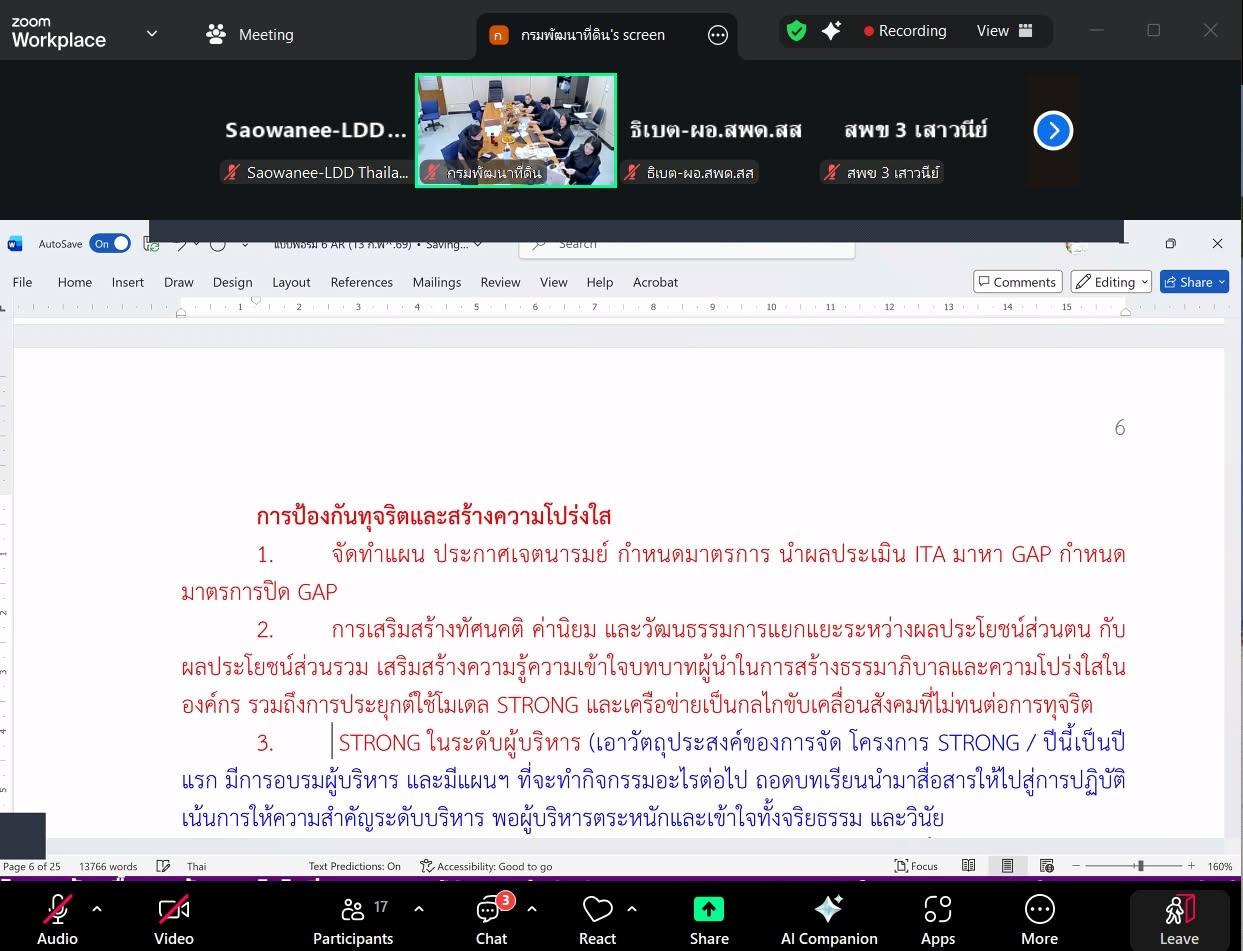The width and height of the screenshot is (1243, 951).
Task: Select the สพข 3 เสาวนีย์ participant tile
Action: tap(916, 130)
